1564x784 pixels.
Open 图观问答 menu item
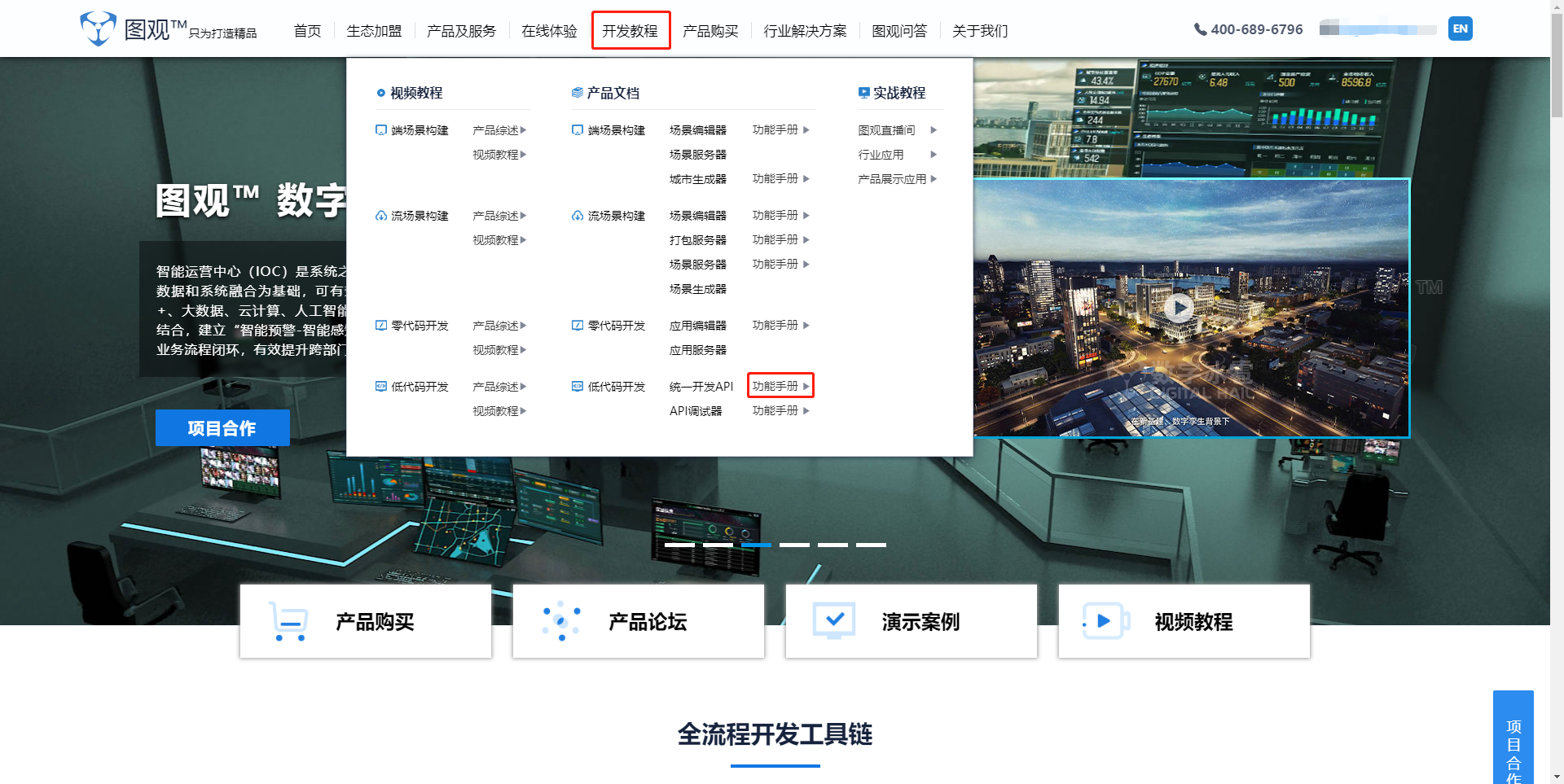click(899, 31)
